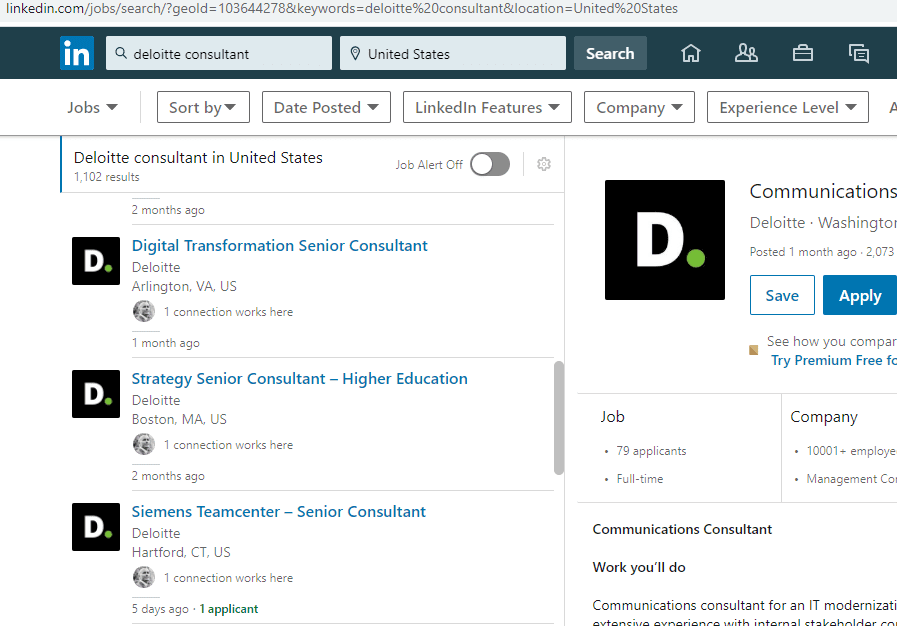897x626 pixels.
Task: Open the Home icon in navigation
Action: coord(691,53)
